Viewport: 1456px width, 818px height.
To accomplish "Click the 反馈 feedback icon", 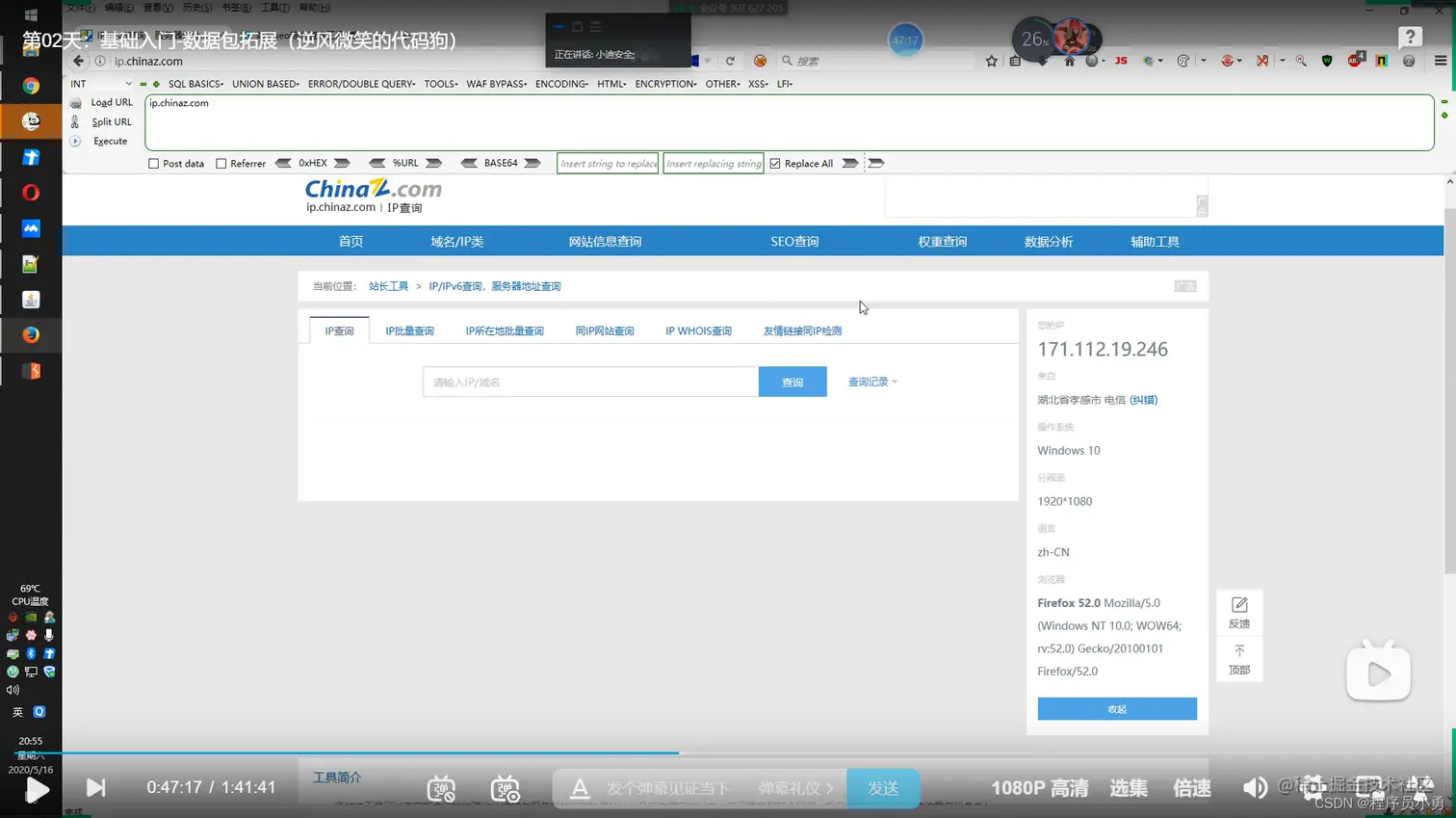I will click(1239, 612).
